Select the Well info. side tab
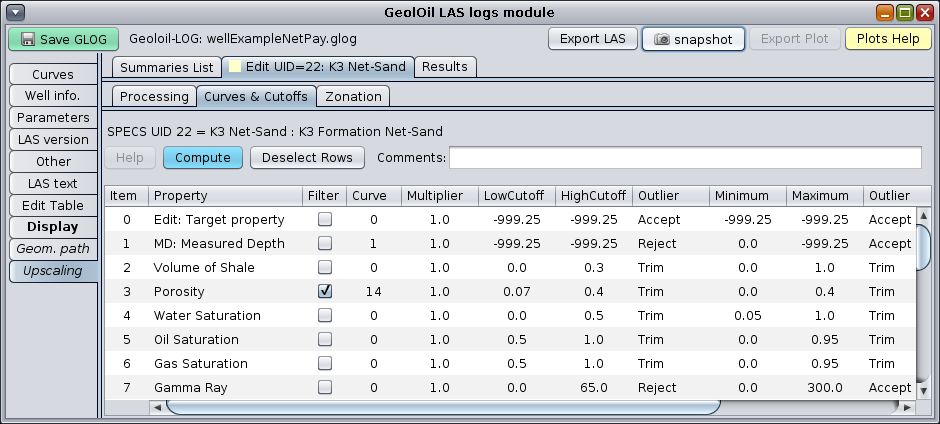The width and height of the screenshot is (940, 424). 54,96
